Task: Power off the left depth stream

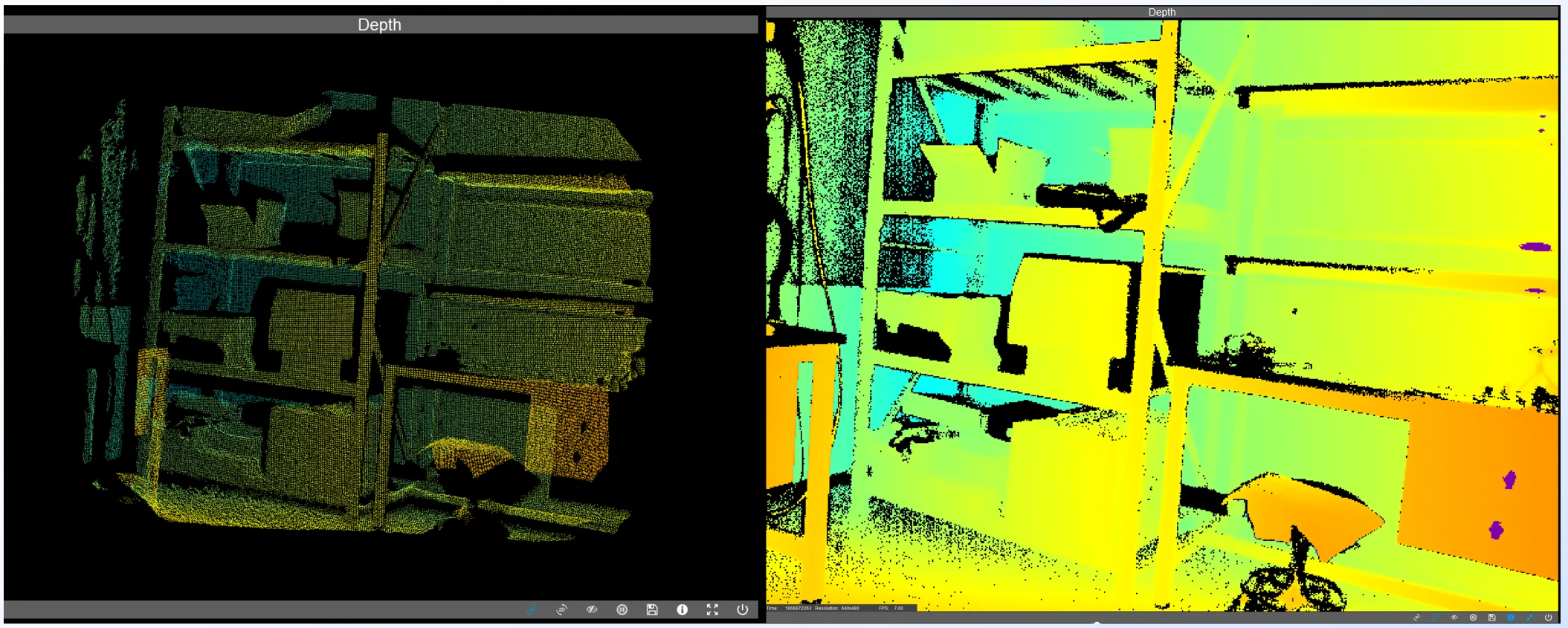Action: point(742,609)
